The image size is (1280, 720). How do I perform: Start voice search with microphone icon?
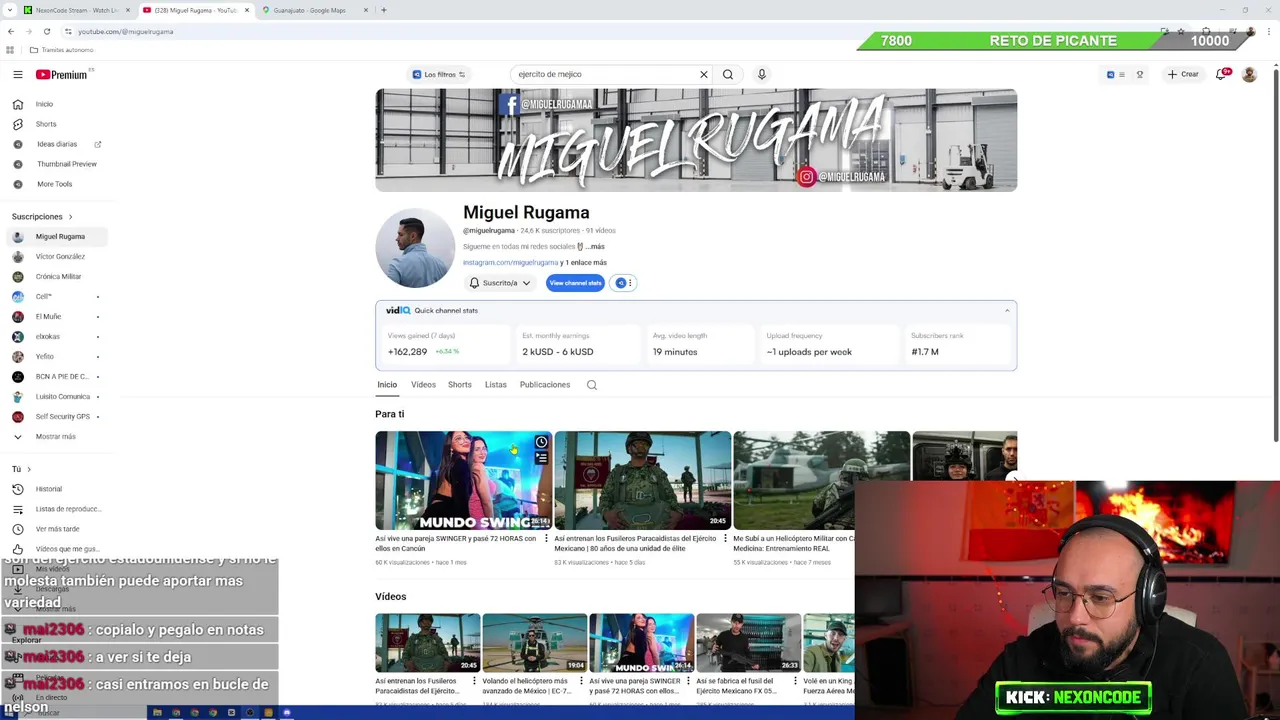[x=762, y=74]
